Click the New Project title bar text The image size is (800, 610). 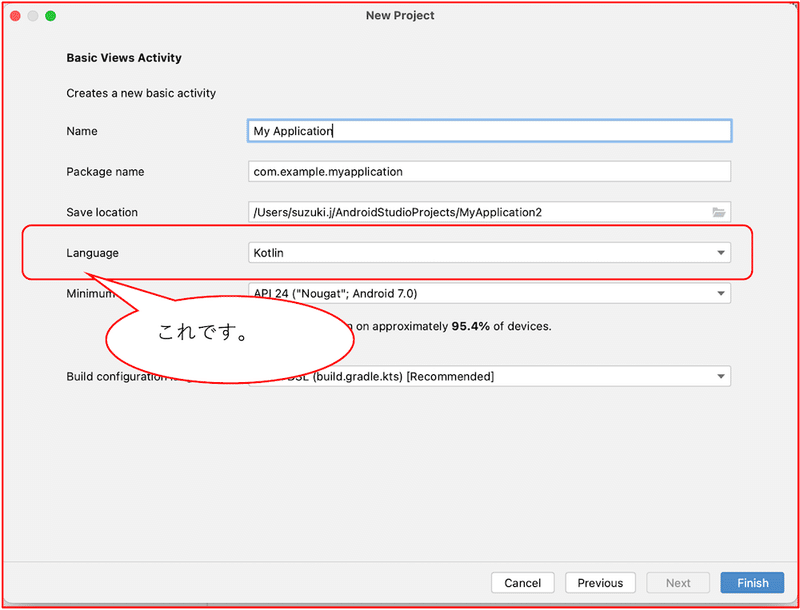pyautogui.click(x=400, y=16)
